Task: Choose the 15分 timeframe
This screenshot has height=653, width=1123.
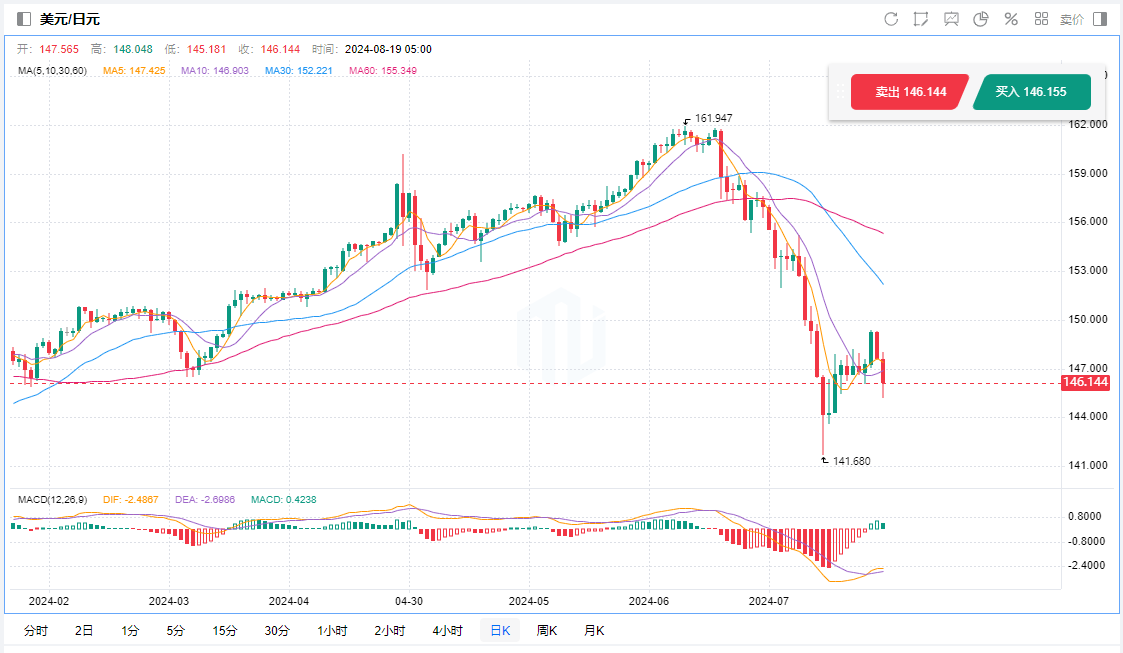Action: click(225, 631)
